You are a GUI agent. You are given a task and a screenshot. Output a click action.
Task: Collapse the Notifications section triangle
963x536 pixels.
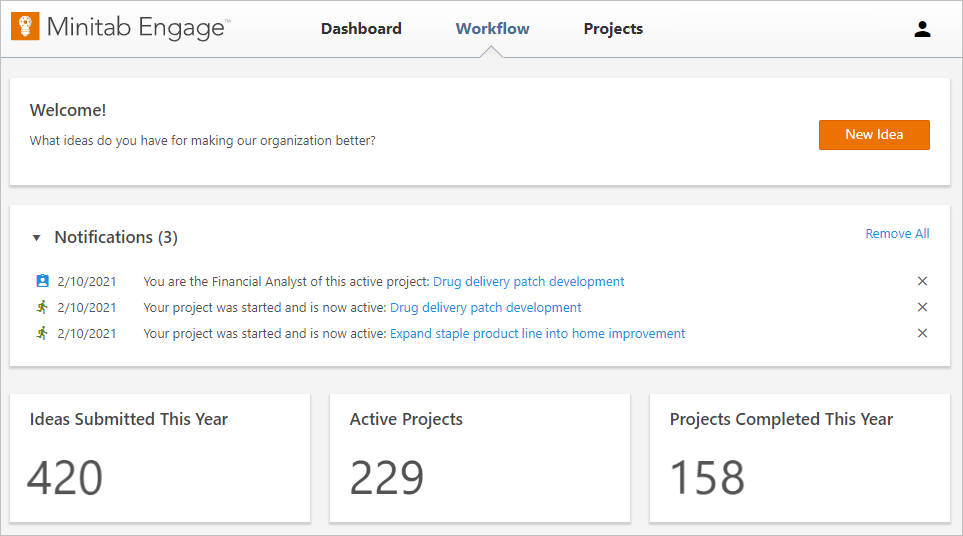37,238
